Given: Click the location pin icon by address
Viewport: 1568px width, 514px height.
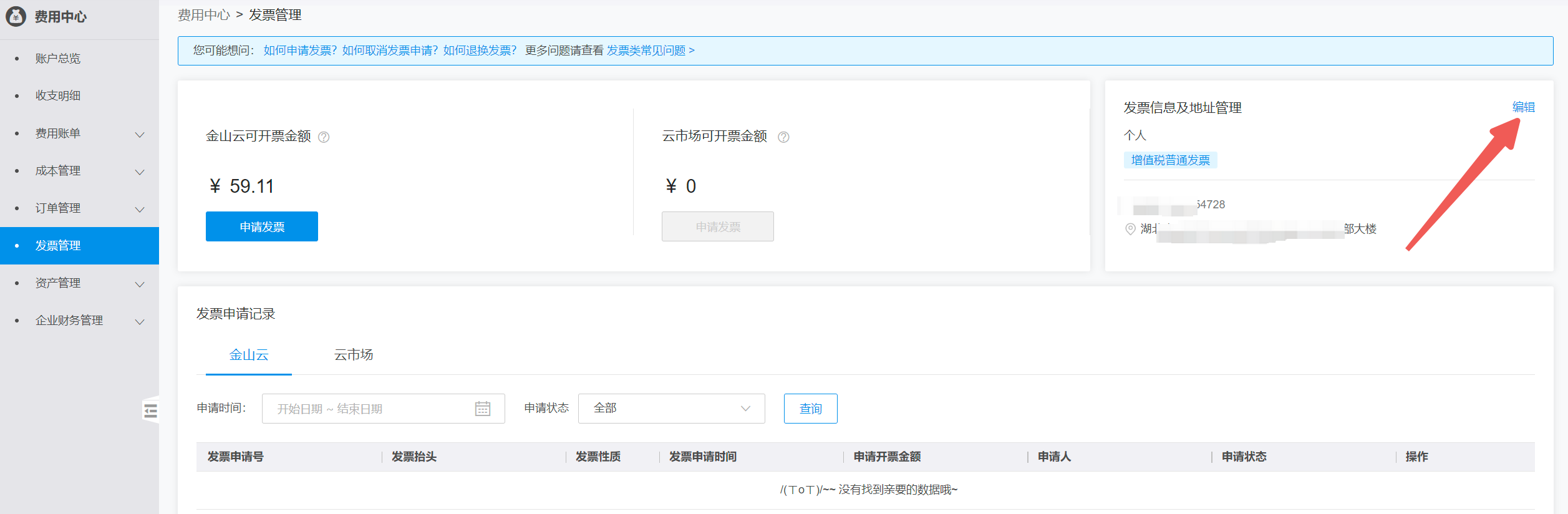Looking at the screenshot, I should tap(1130, 229).
